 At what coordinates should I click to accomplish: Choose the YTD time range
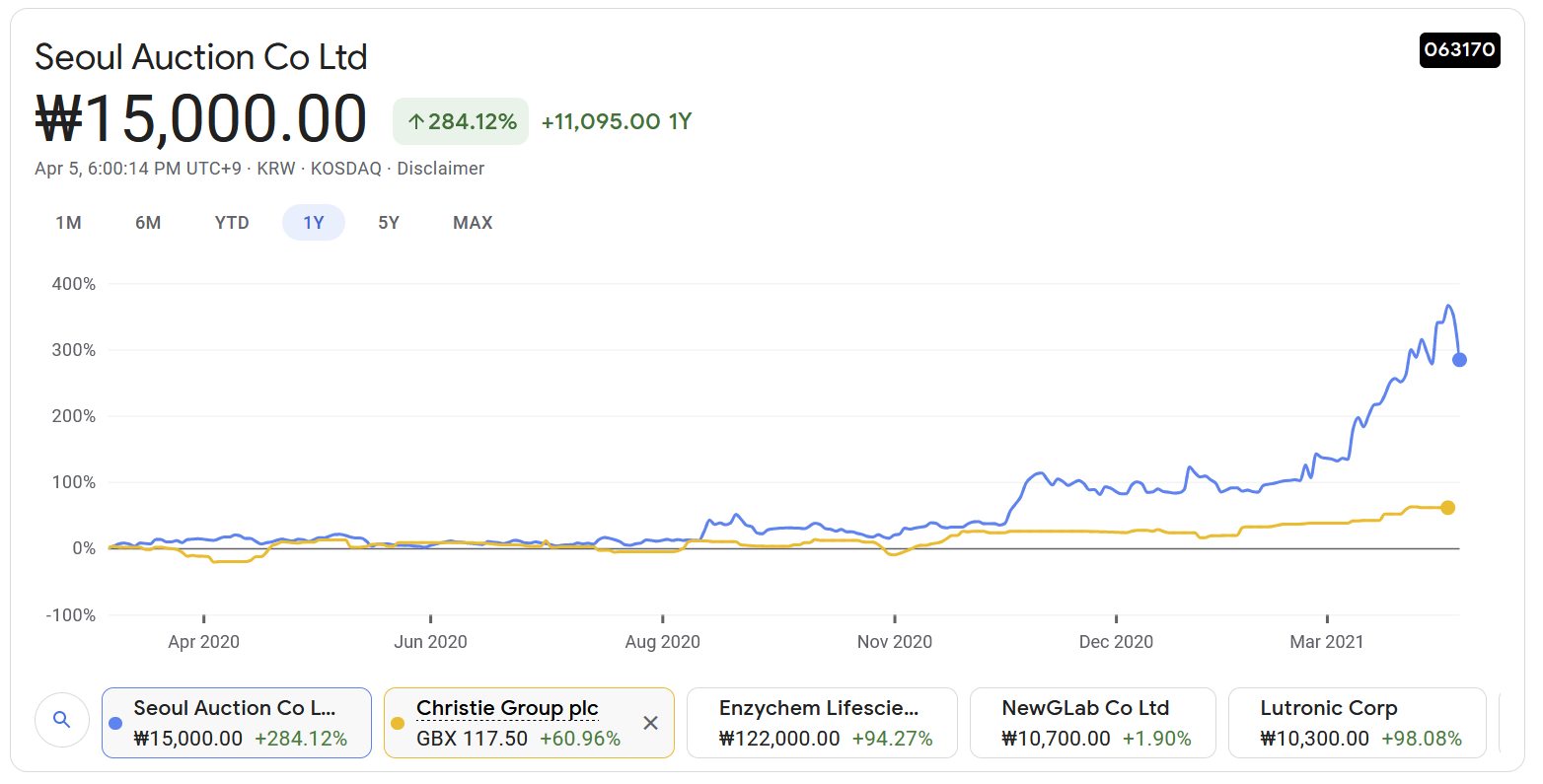[232, 223]
